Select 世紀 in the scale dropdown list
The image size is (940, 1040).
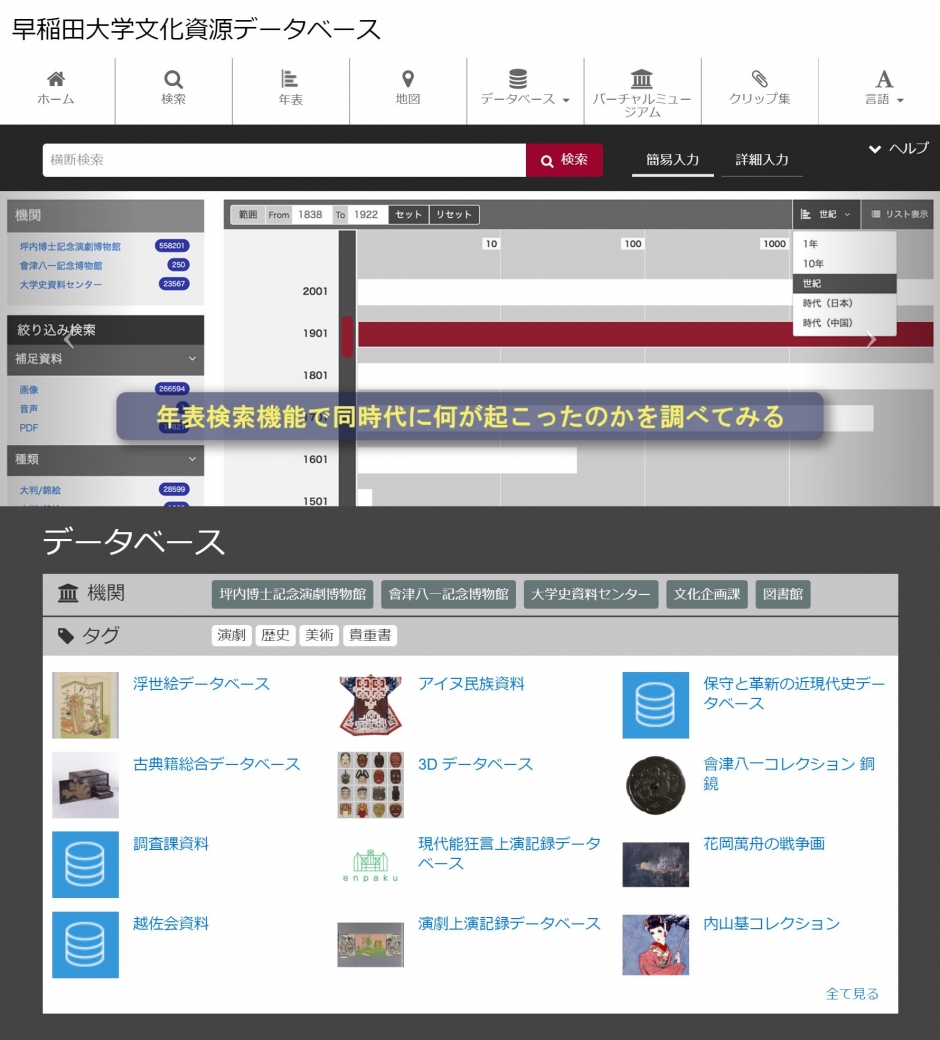click(844, 283)
